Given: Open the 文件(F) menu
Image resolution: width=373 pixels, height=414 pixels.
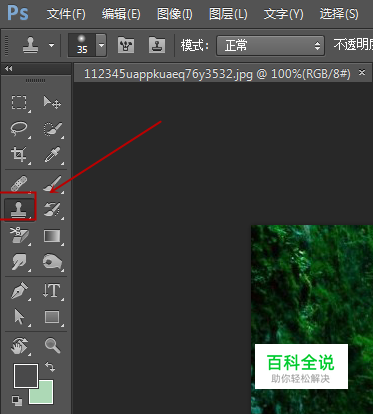Looking at the screenshot, I should (66, 14).
